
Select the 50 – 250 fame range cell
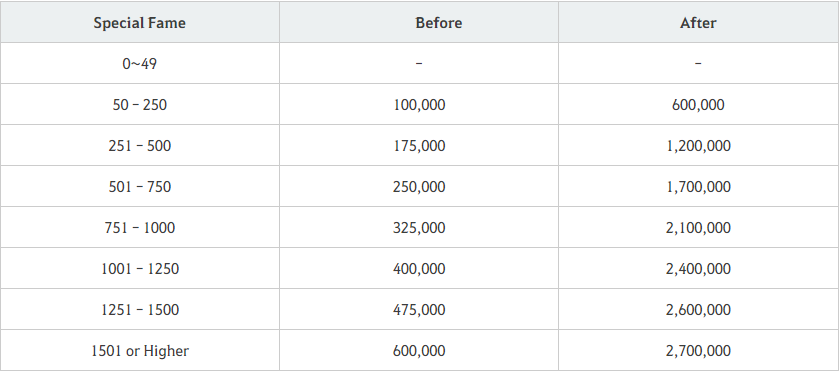(140, 104)
